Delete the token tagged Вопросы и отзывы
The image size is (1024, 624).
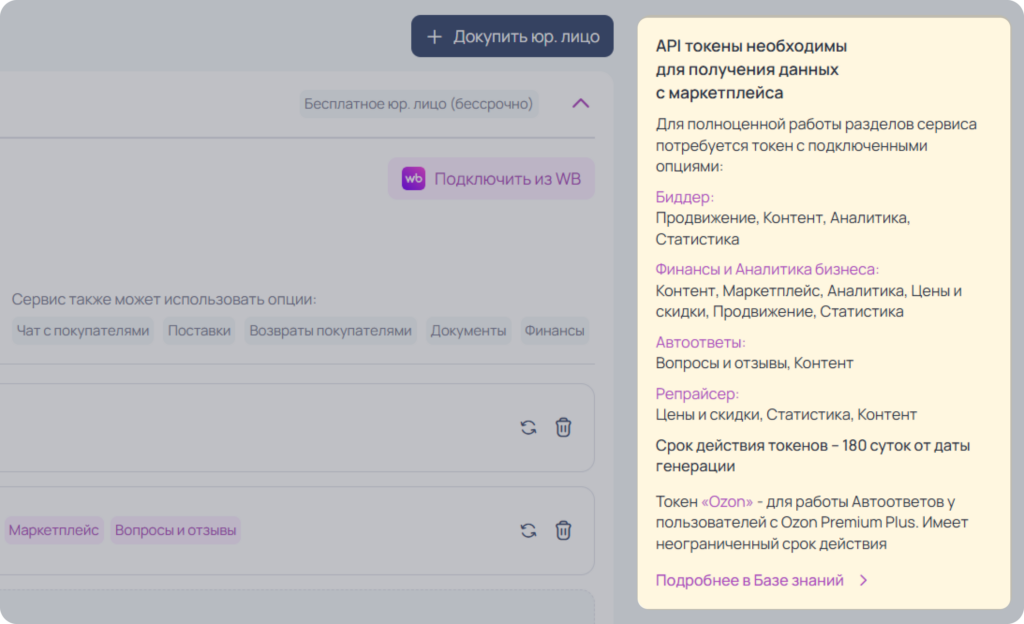coord(563,531)
